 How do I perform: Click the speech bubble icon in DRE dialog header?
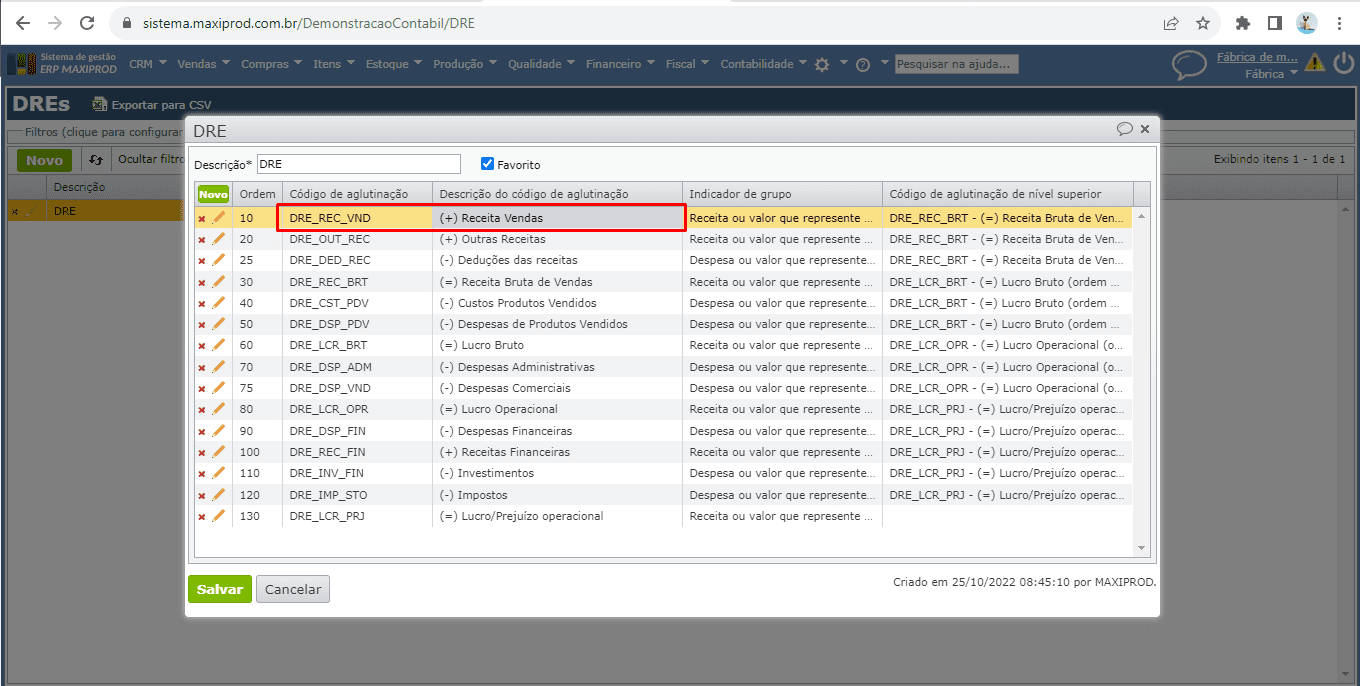tap(1125, 129)
